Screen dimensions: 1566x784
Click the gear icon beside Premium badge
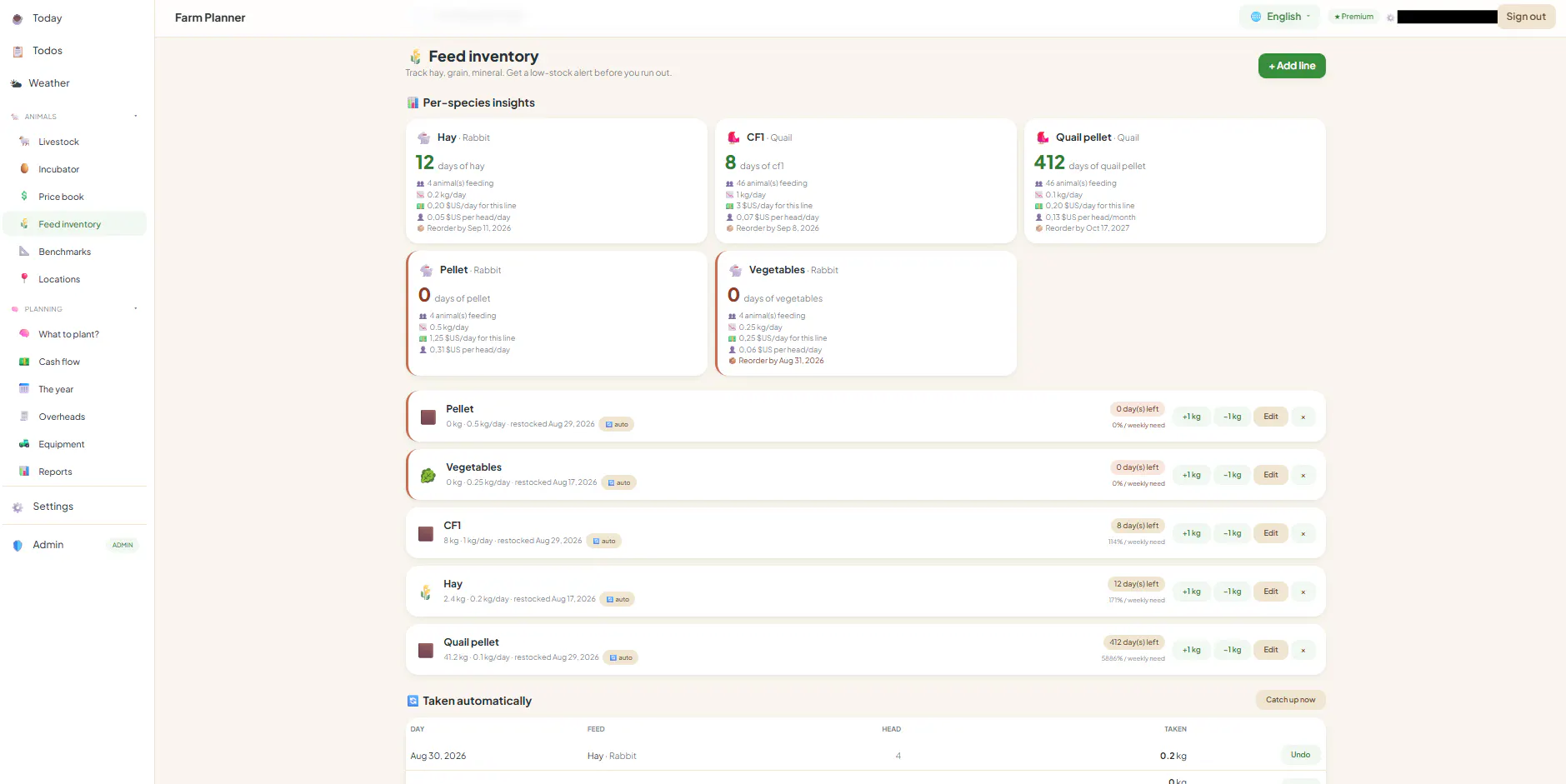(x=1390, y=17)
